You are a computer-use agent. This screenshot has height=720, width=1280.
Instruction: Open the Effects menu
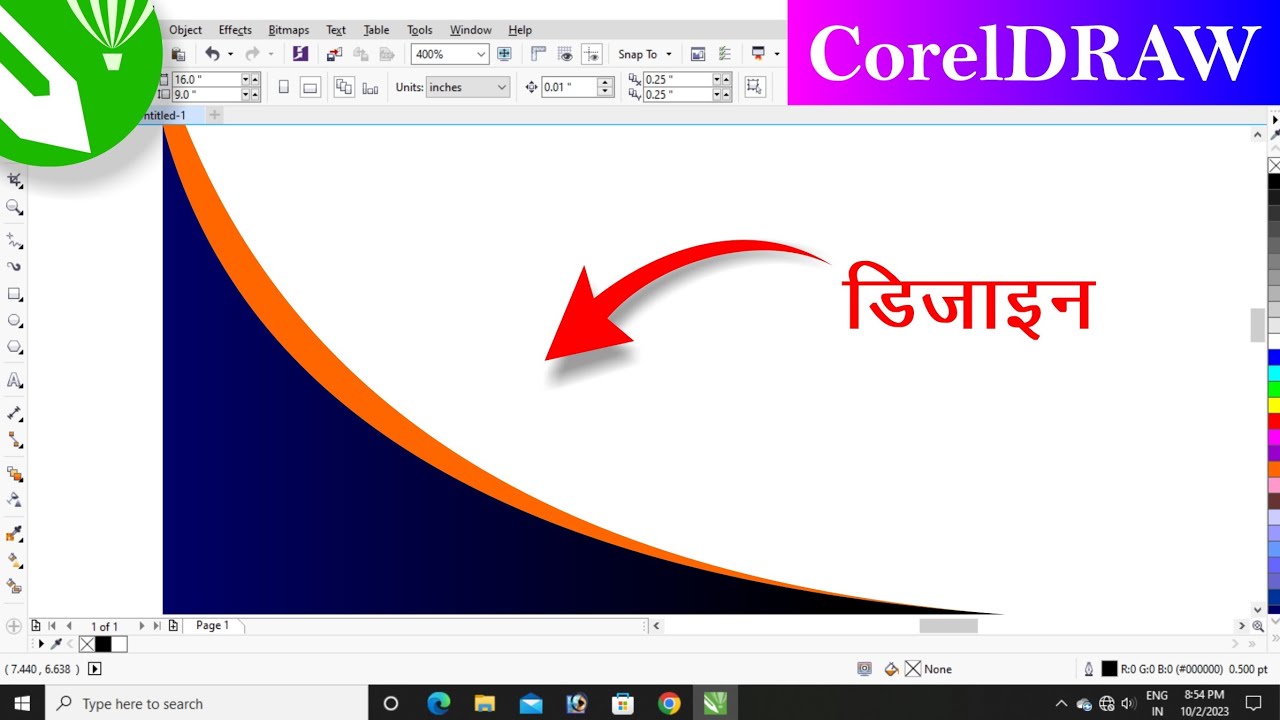click(x=235, y=30)
